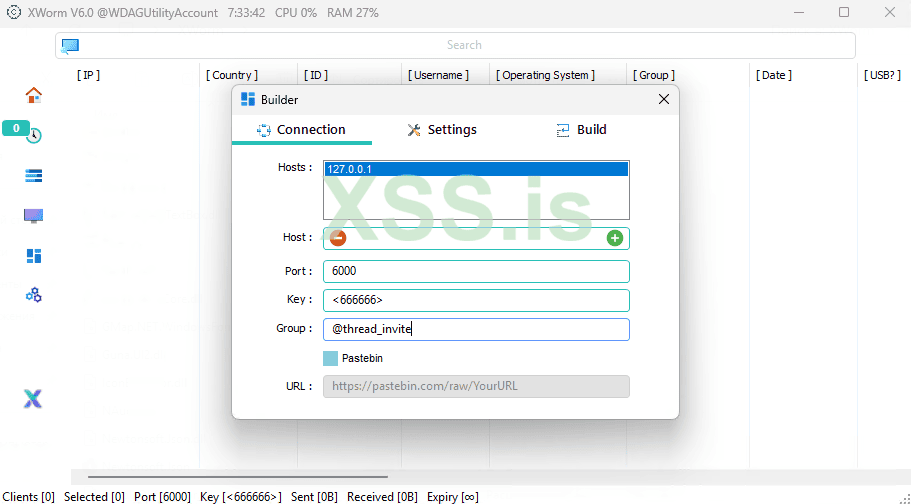911x504 pixels.
Task: Select the monitor icon in the sidebar
Action: pyautogui.click(x=34, y=216)
